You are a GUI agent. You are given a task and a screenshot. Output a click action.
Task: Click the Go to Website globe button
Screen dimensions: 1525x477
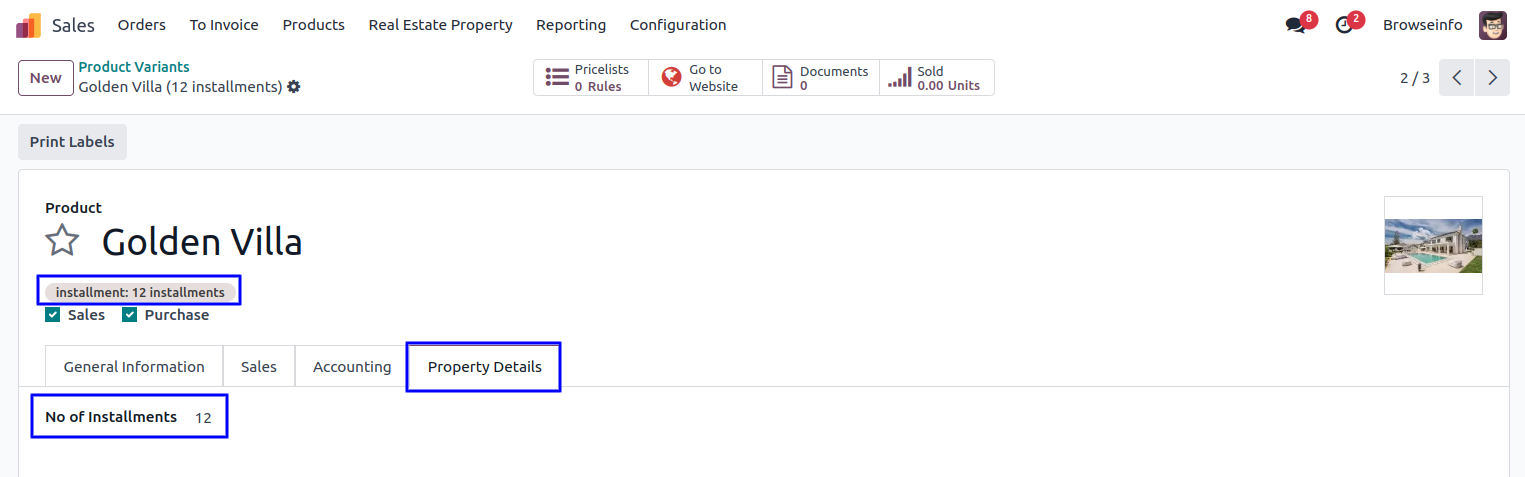pyautogui.click(x=705, y=78)
